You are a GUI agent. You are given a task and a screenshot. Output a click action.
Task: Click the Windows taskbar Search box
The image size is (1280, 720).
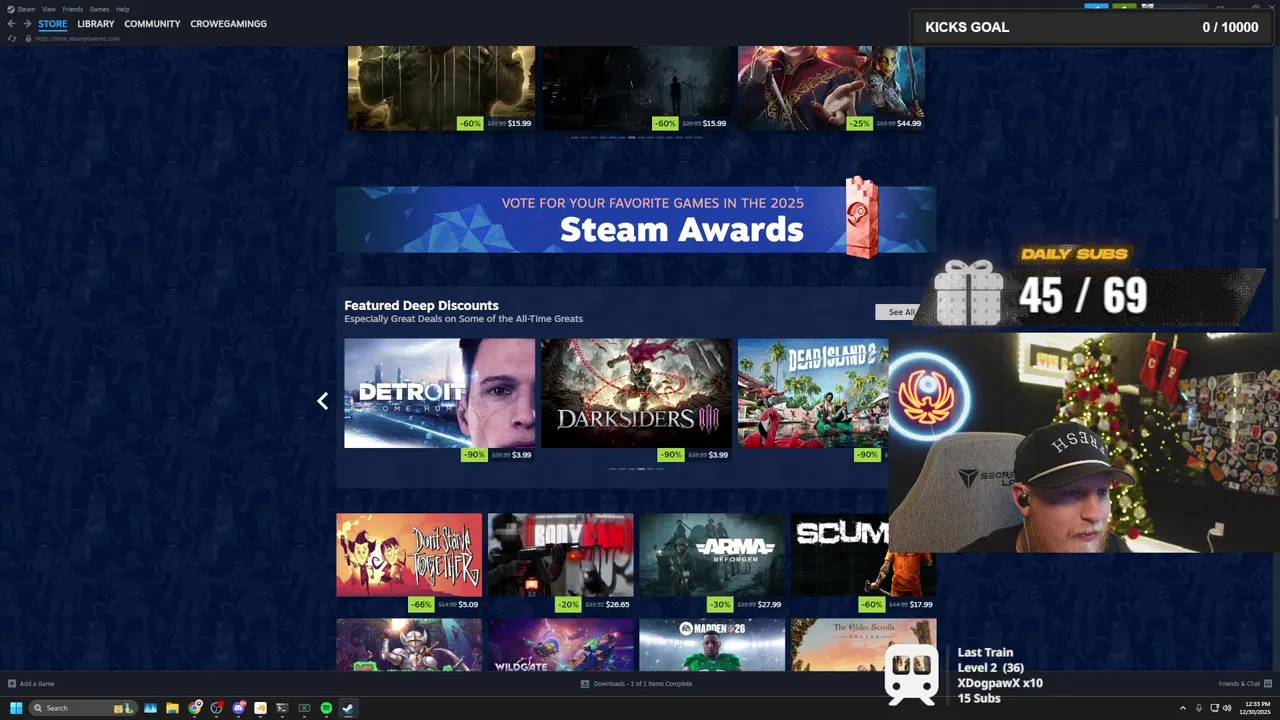pos(83,708)
